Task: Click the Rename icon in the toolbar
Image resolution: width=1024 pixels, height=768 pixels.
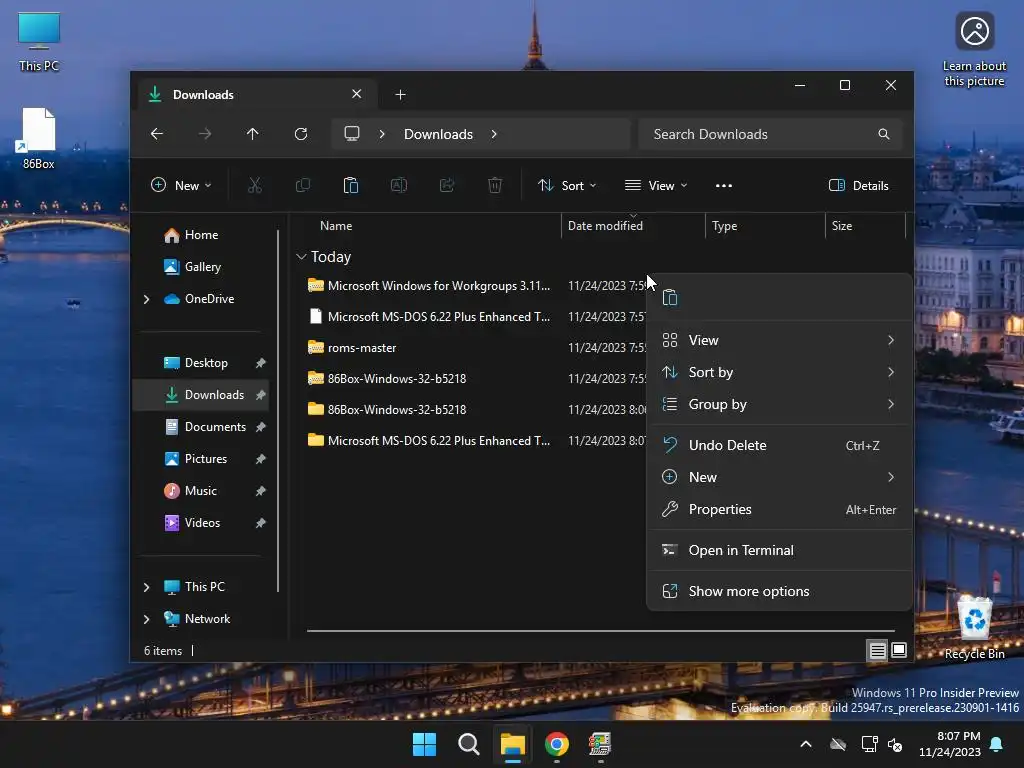Action: (398, 185)
